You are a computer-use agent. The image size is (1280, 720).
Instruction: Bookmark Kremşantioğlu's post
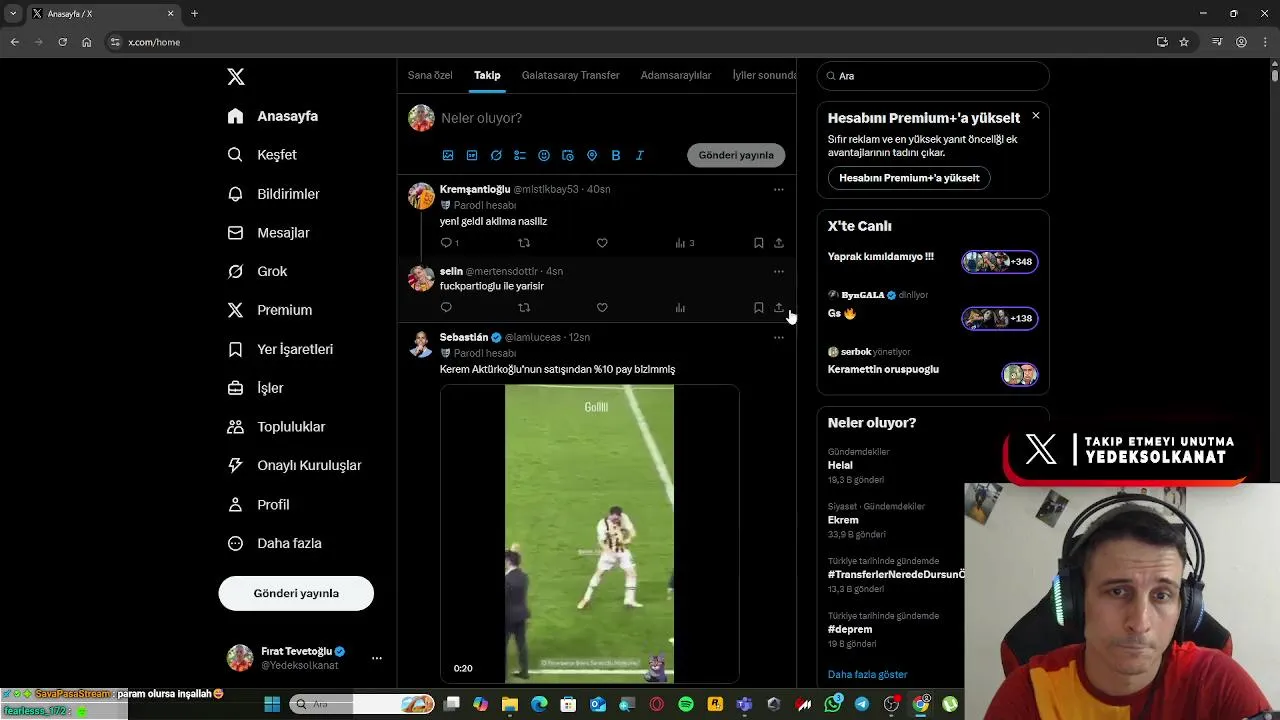pyautogui.click(x=758, y=243)
